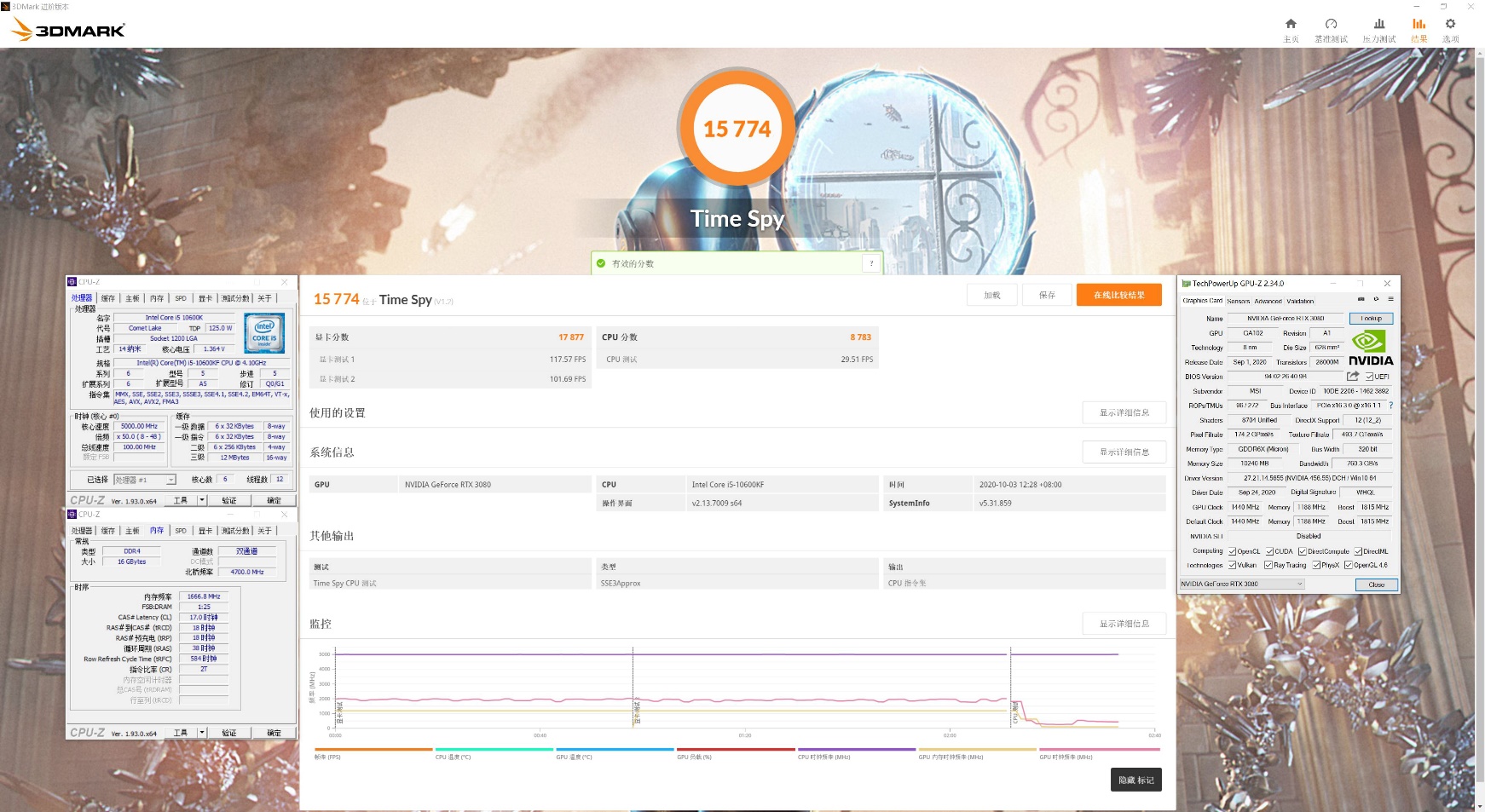Click the orange 在线比较结果 button

(1118, 295)
